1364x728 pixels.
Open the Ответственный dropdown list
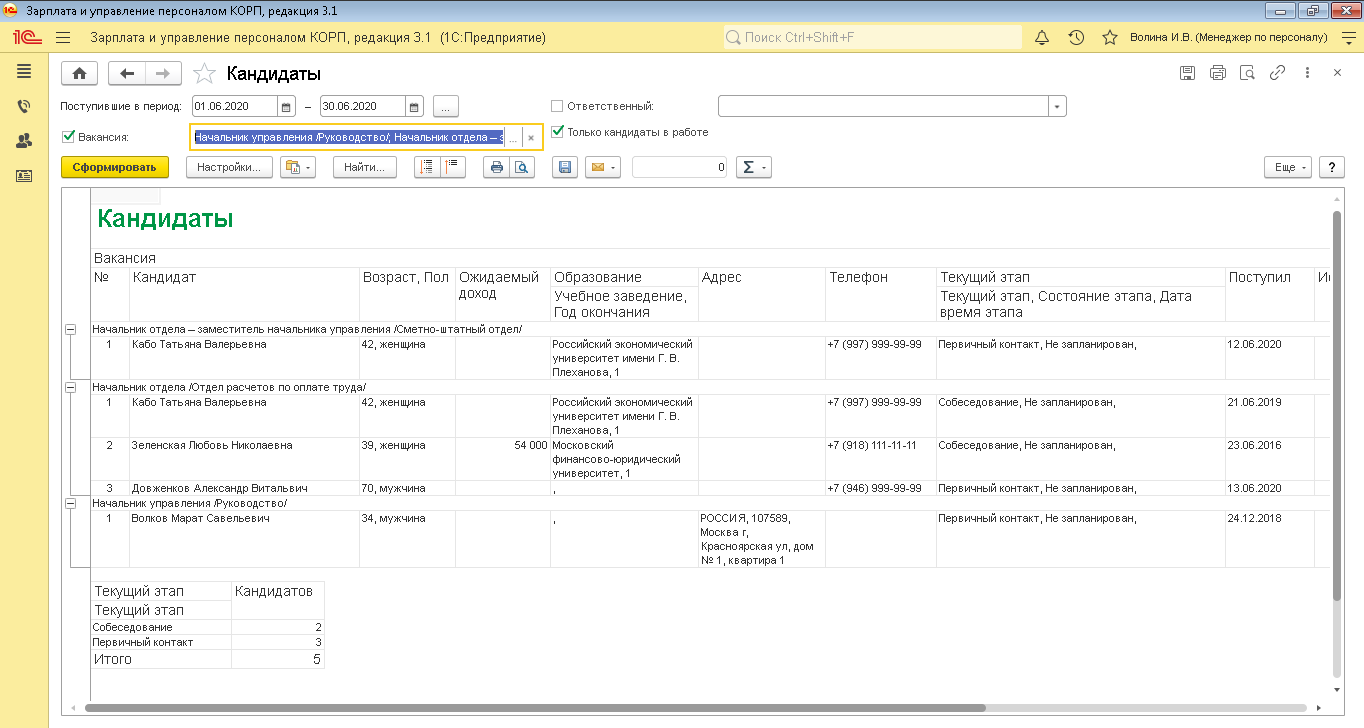point(1057,106)
